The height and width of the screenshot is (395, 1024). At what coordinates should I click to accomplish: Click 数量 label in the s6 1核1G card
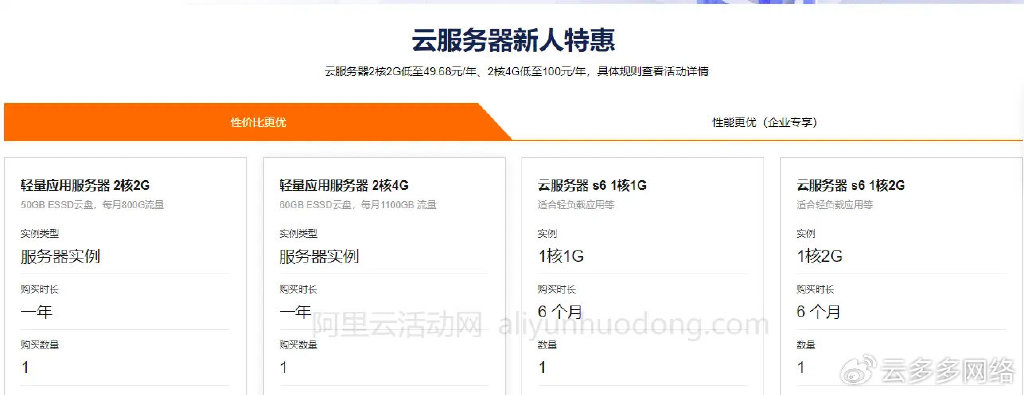pos(547,345)
